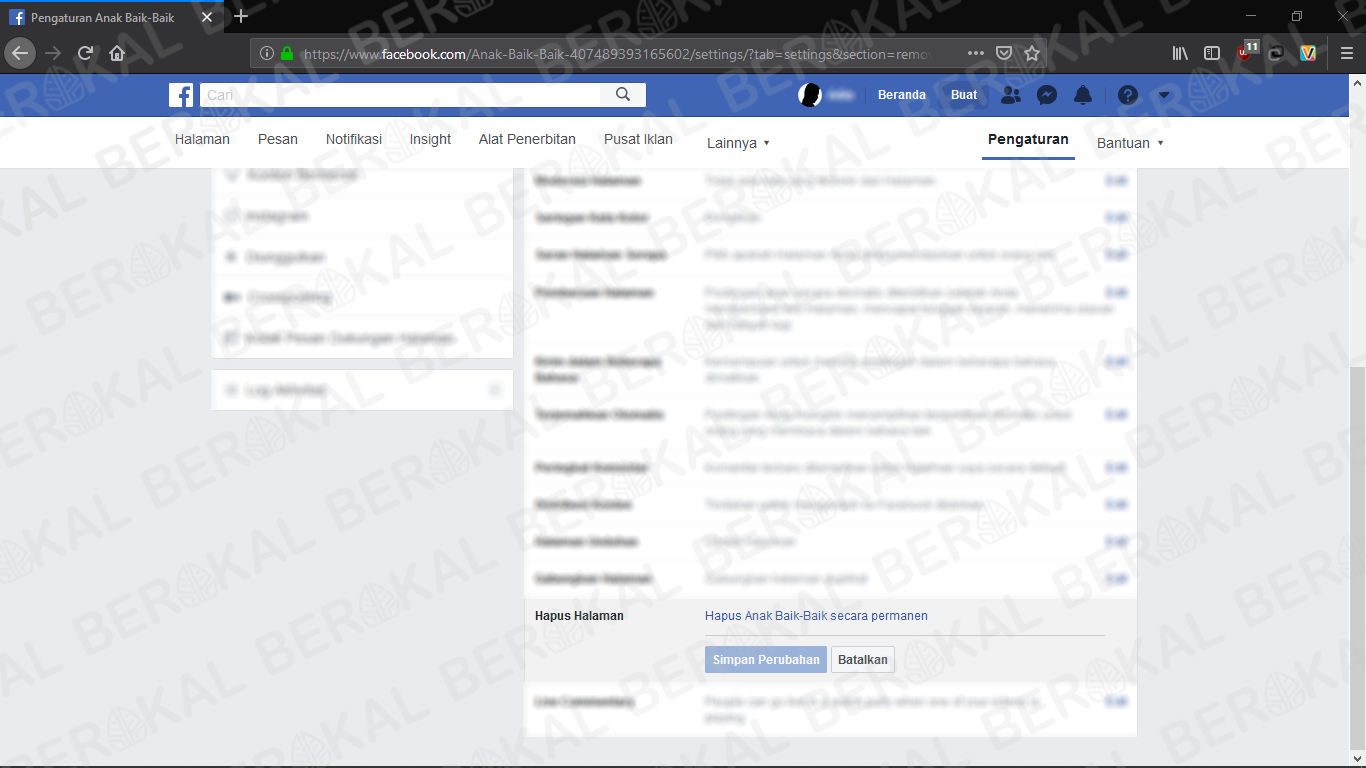Click the search magnifier in the Facebook search bar

coord(623,94)
